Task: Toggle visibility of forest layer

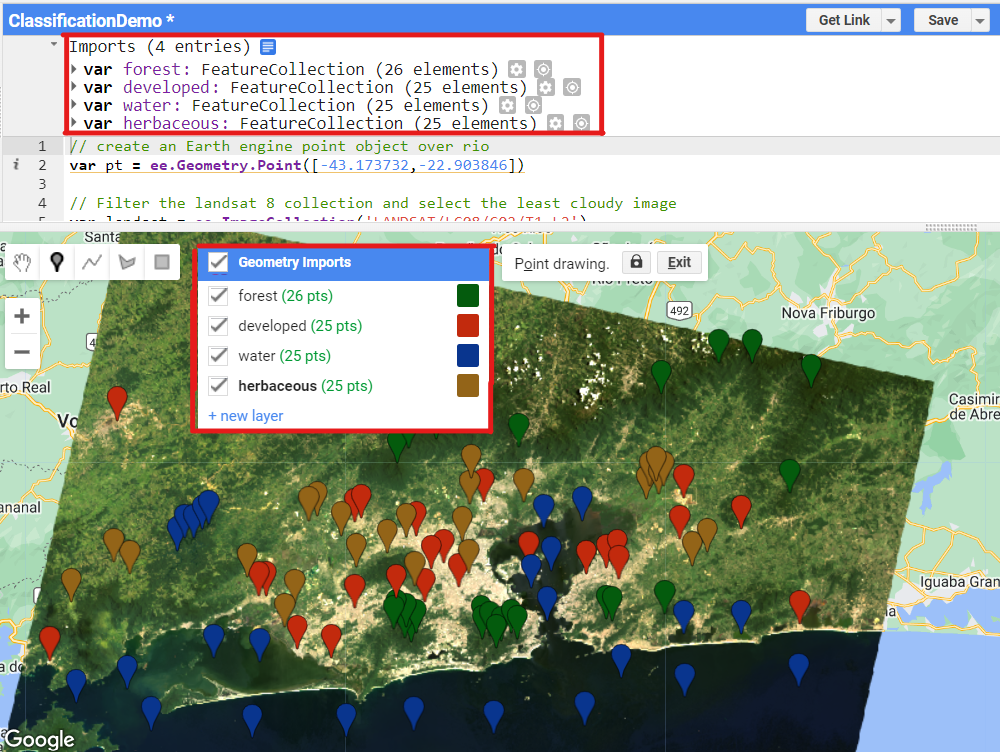Action: click(218, 295)
